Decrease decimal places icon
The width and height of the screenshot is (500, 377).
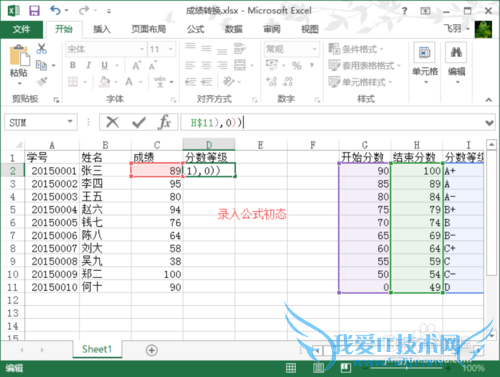[288, 81]
